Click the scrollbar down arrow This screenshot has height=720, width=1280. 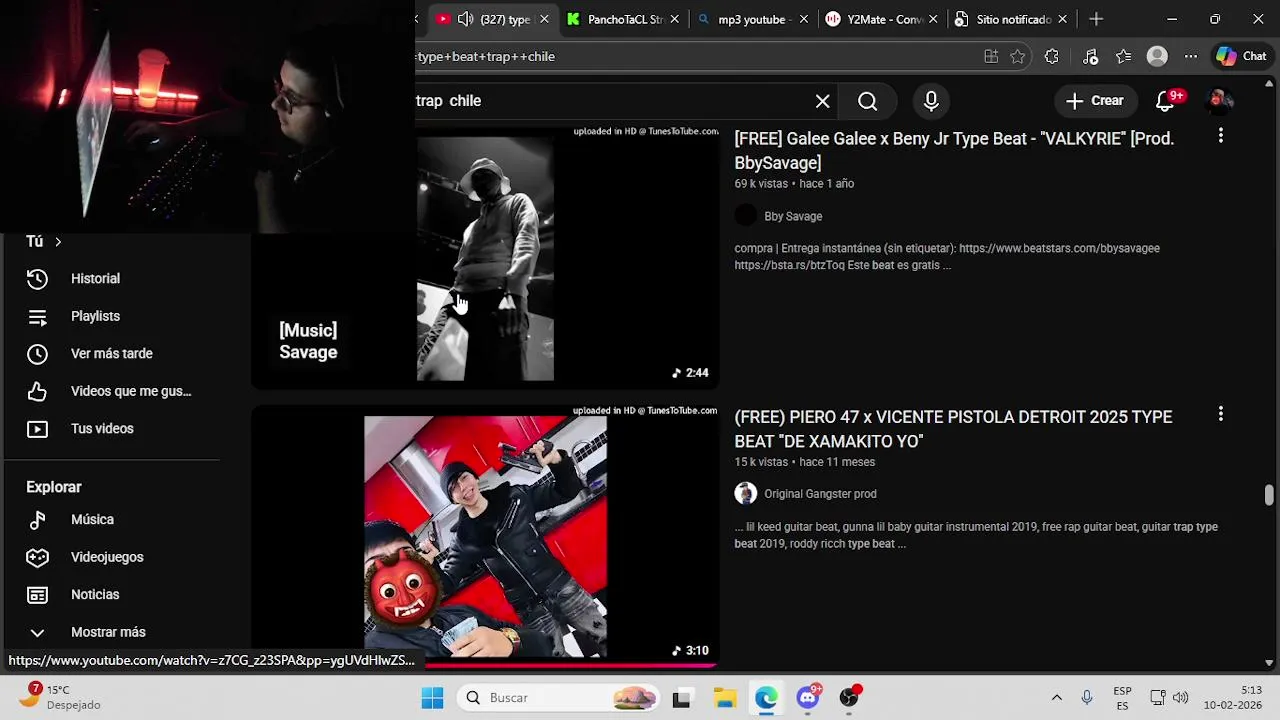coord(1269,662)
